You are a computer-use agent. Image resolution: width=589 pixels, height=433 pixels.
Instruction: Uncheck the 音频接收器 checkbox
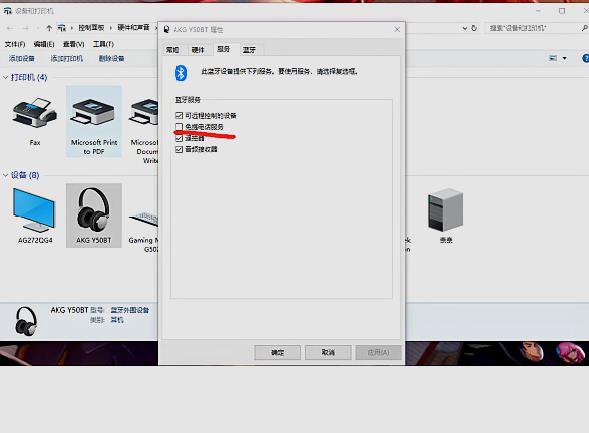coord(179,149)
